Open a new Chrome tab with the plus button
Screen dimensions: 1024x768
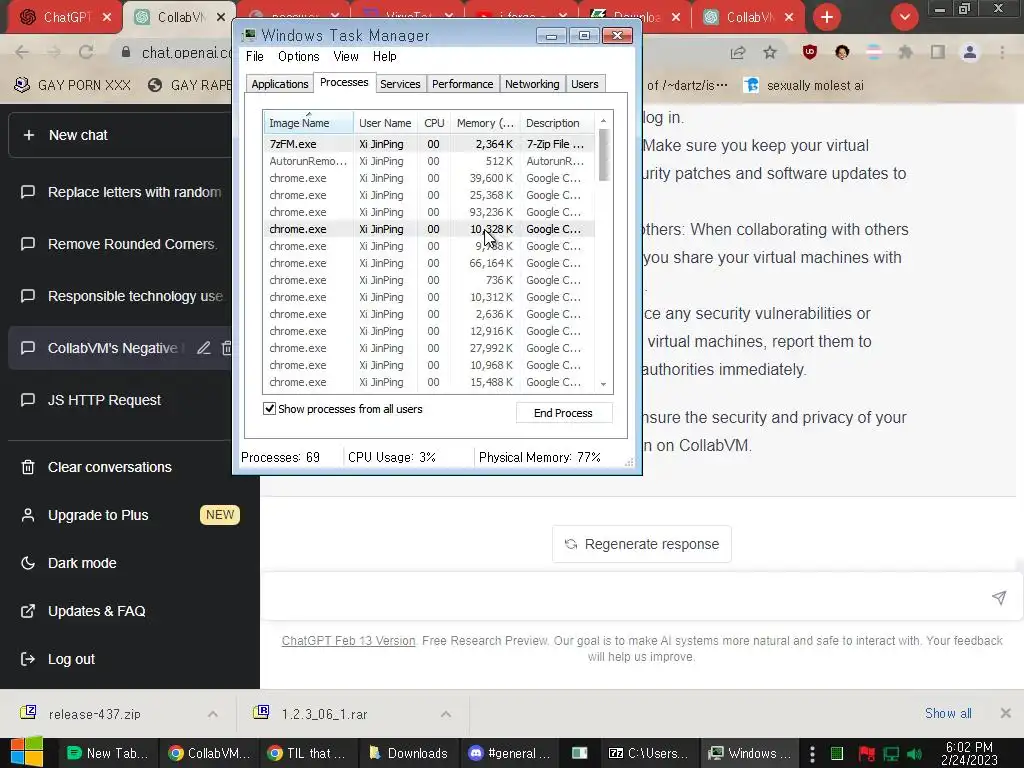[827, 17]
